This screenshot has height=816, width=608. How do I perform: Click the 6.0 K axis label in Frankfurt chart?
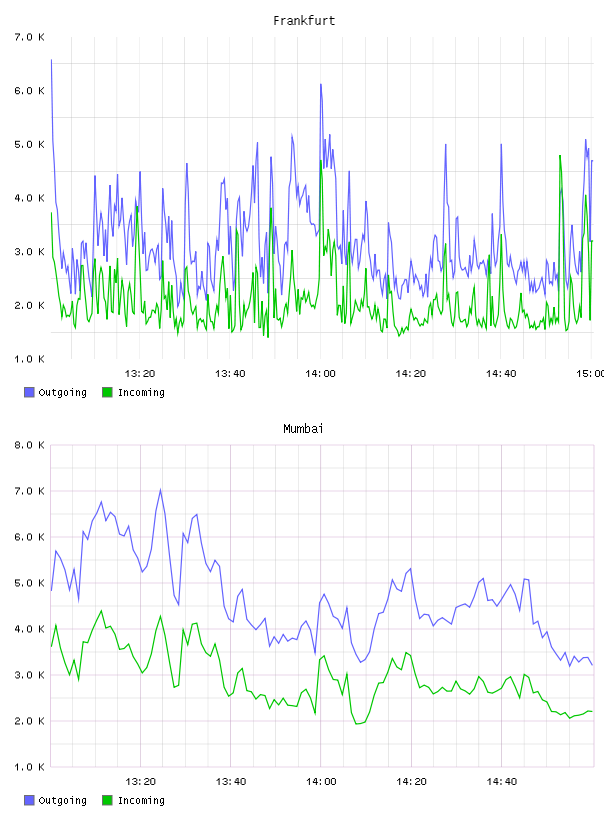[x=30, y=91]
